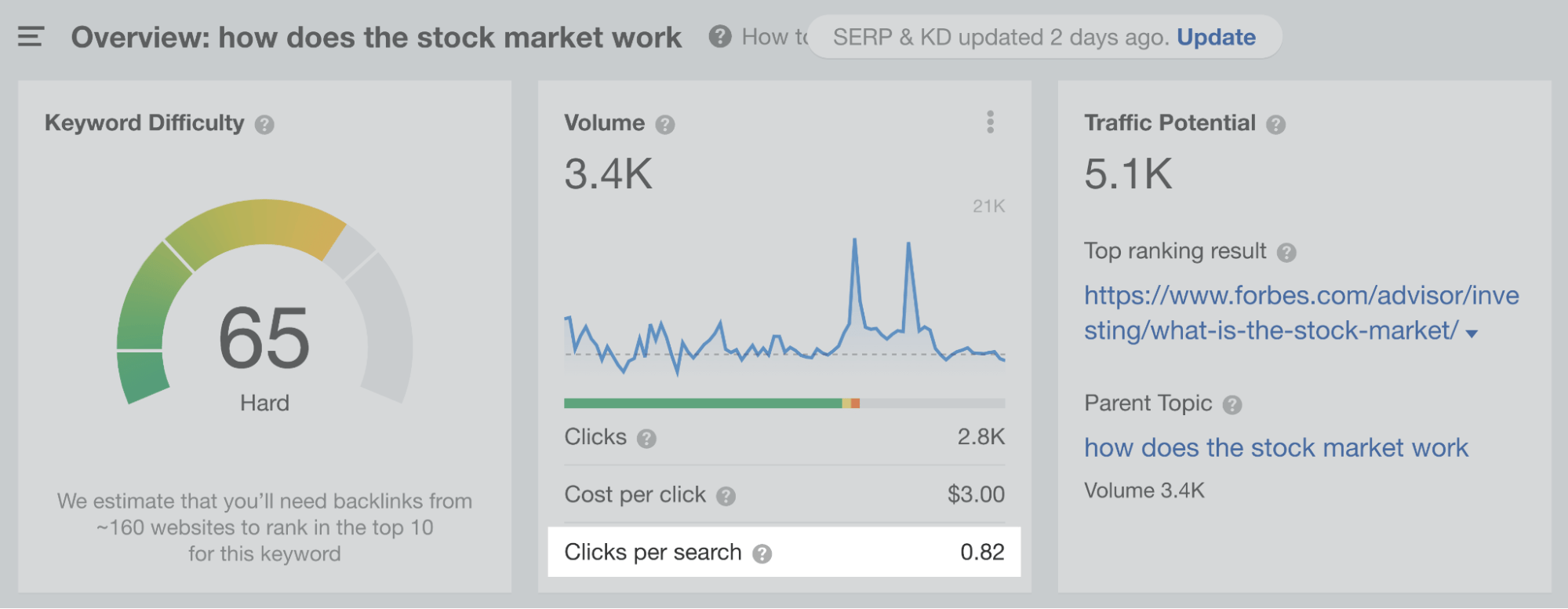Click the Cost per click help icon
The height and width of the screenshot is (609, 1568).
[x=726, y=495]
